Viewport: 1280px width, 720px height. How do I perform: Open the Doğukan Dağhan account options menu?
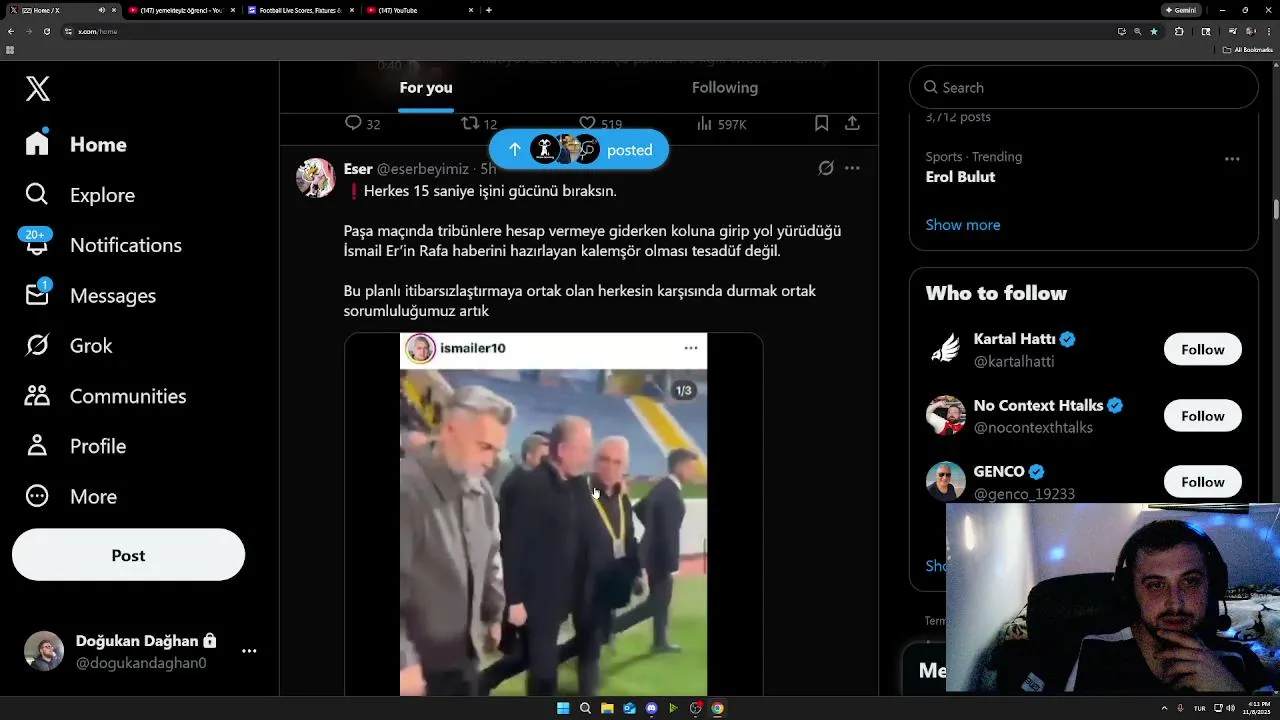click(249, 651)
